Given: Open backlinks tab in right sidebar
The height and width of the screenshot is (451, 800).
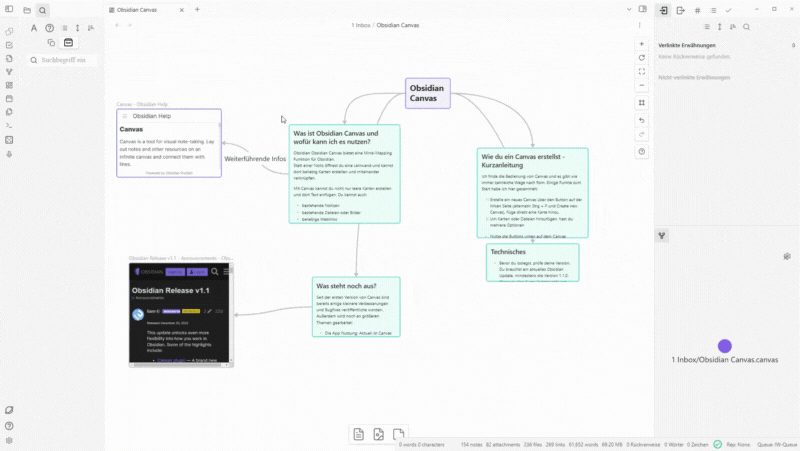Looking at the screenshot, I should click(663, 10).
